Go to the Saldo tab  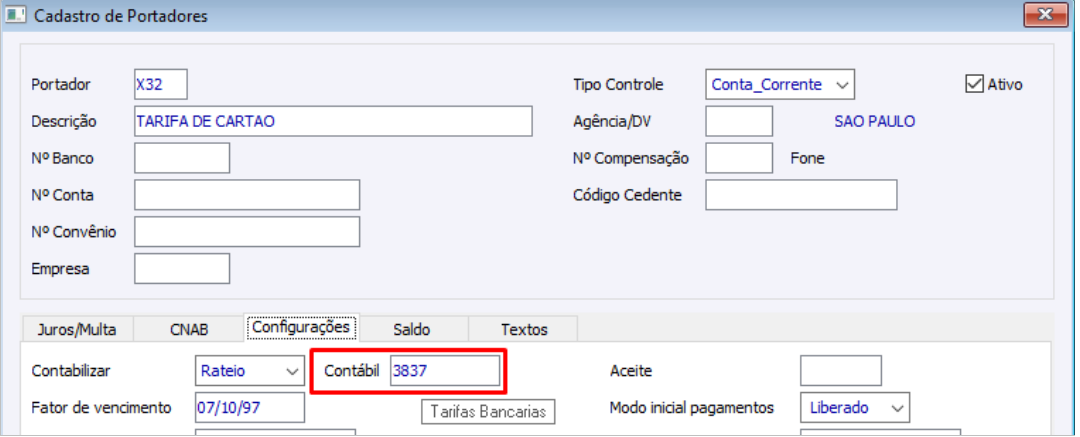coord(412,329)
